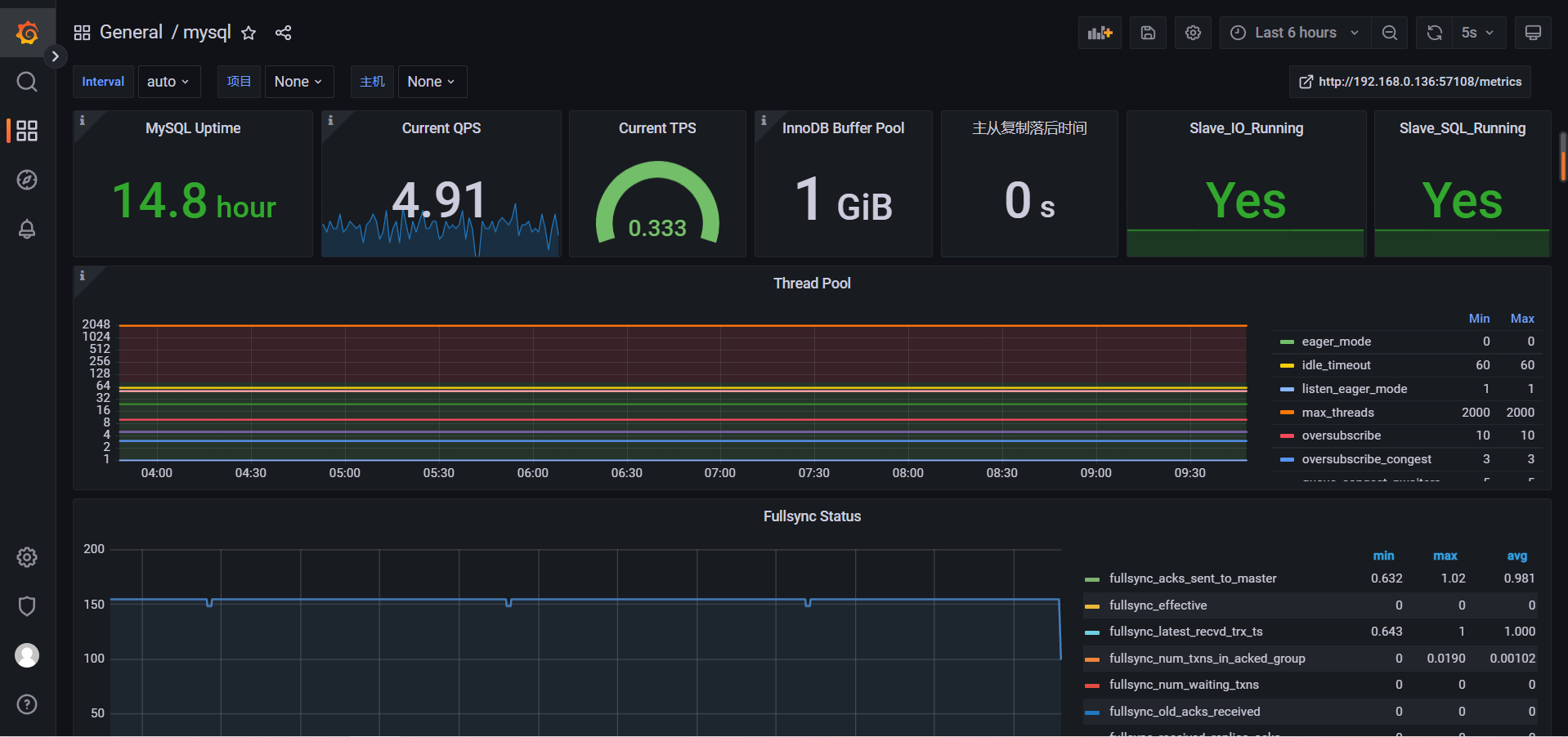The width and height of the screenshot is (1568, 737).
Task: Toggle listen_eager_mode series in legend
Action: click(1354, 389)
